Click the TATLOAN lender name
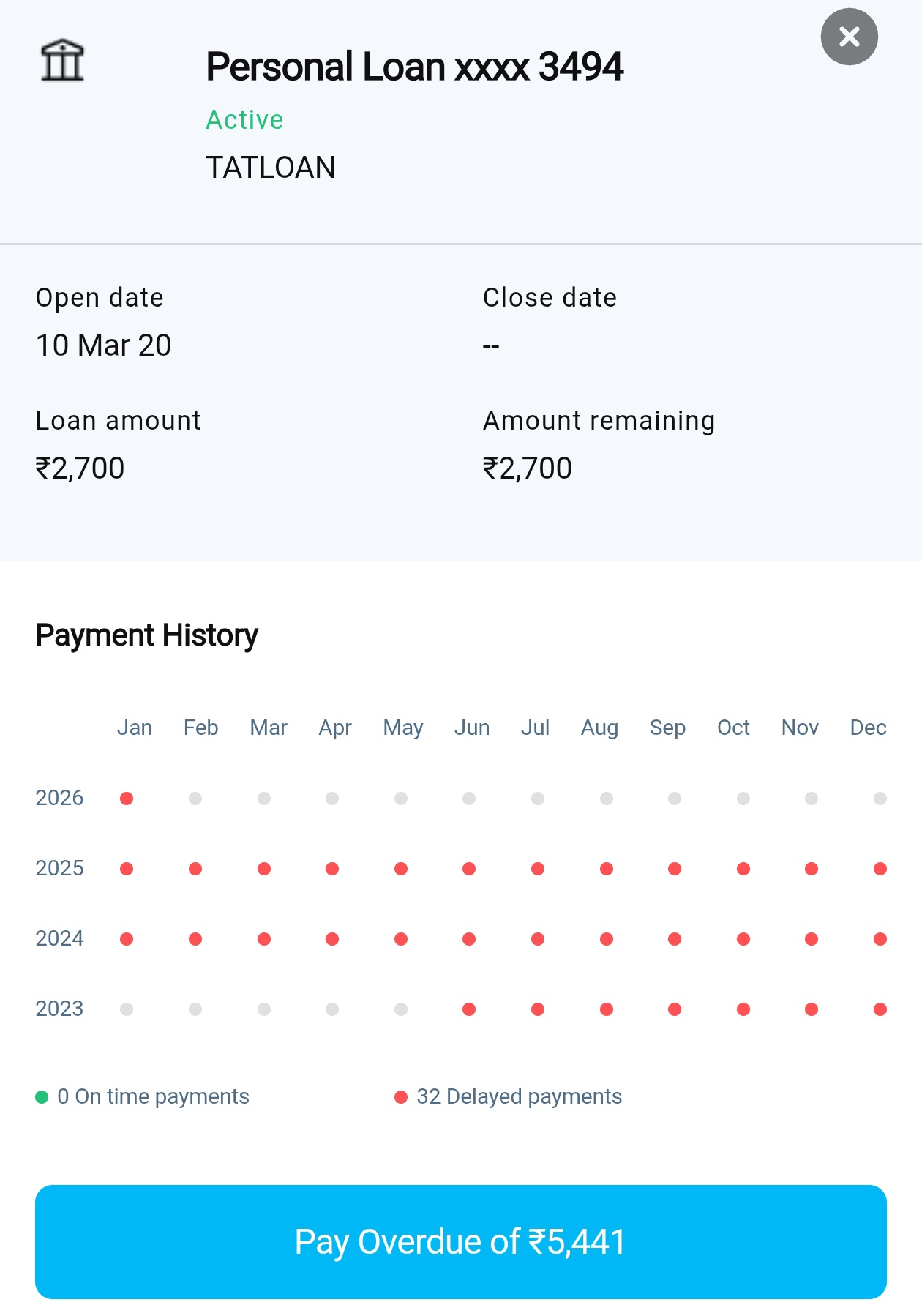The width and height of the screenshot is (922, 1316). [271, 168]
